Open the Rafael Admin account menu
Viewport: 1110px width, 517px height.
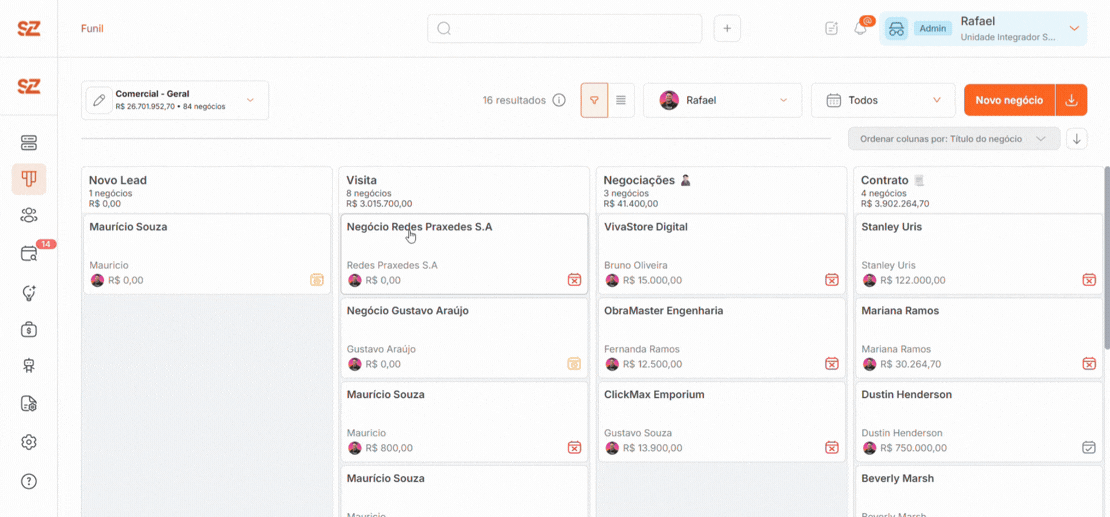pyautogui.click(x=983, y=28)
